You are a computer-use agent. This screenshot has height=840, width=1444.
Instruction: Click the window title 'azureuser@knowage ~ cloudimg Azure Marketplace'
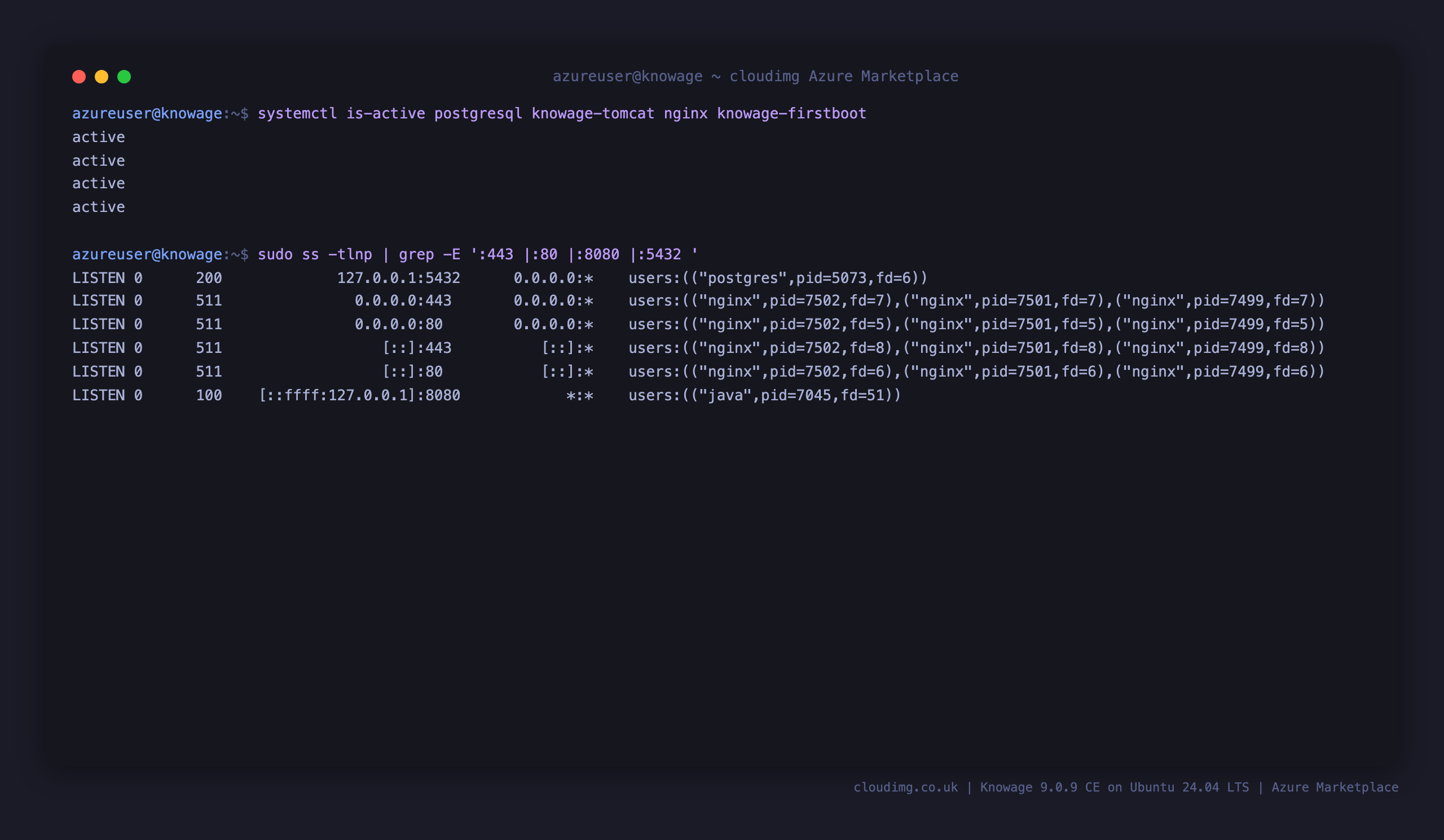[x=755, y=76]
